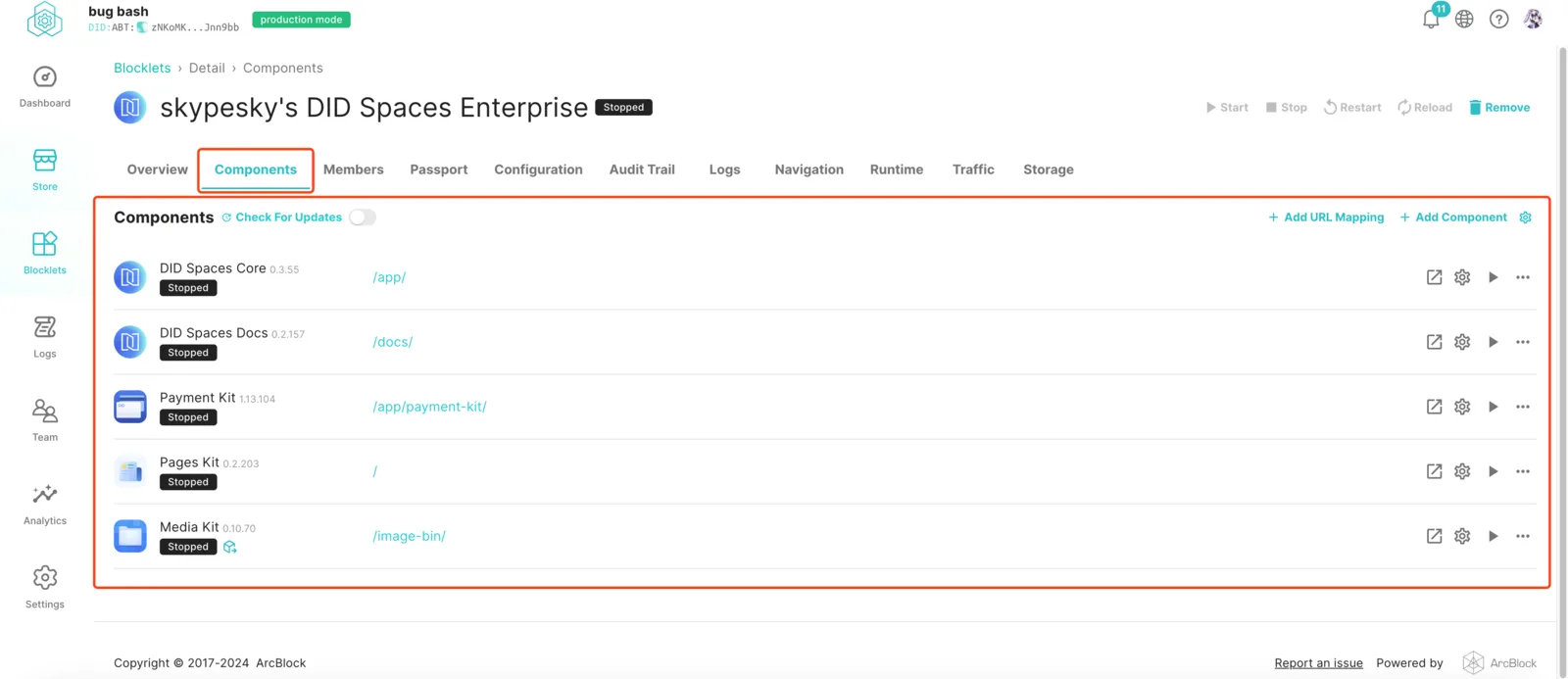Screen dimensions: 1568x679
Task: Open more options for DID Spaces Docs
Action: pos(1522,342)
